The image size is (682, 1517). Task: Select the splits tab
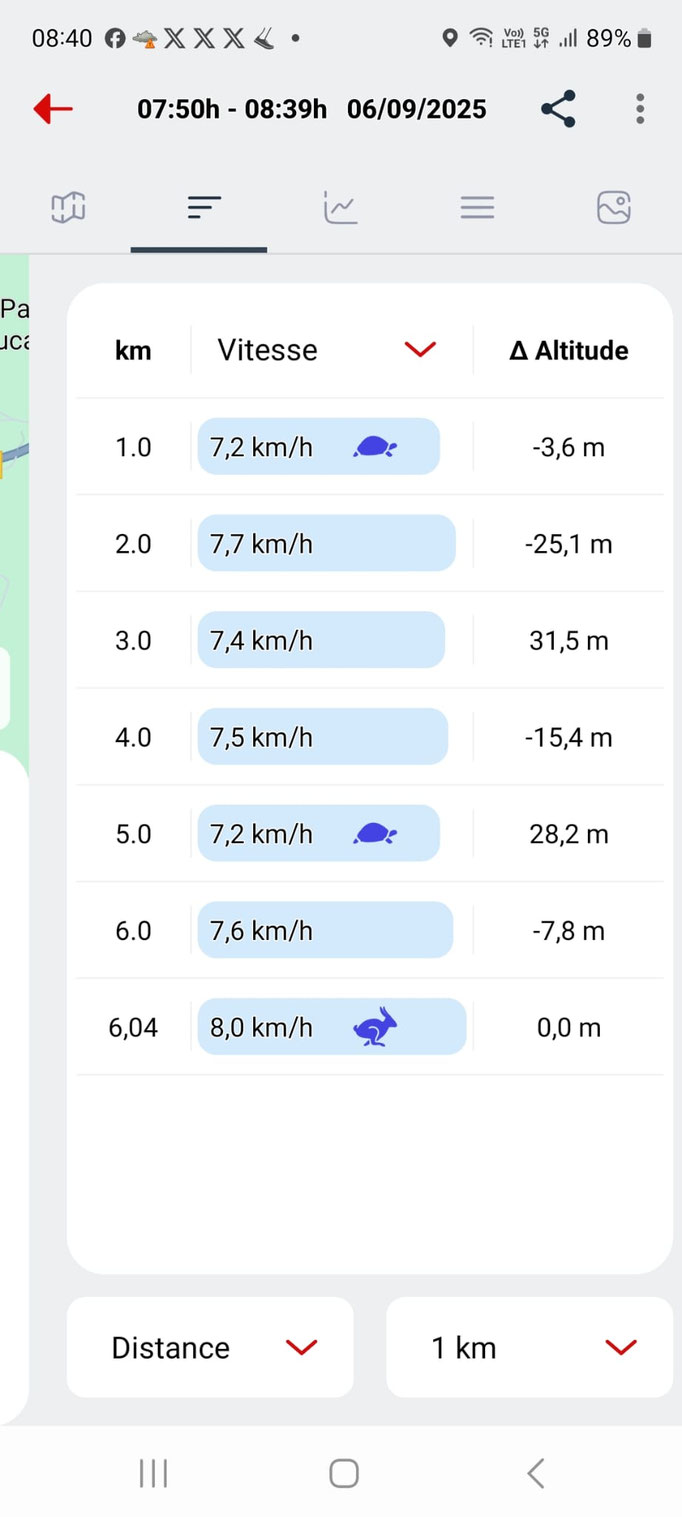click(x=204, y=207)
